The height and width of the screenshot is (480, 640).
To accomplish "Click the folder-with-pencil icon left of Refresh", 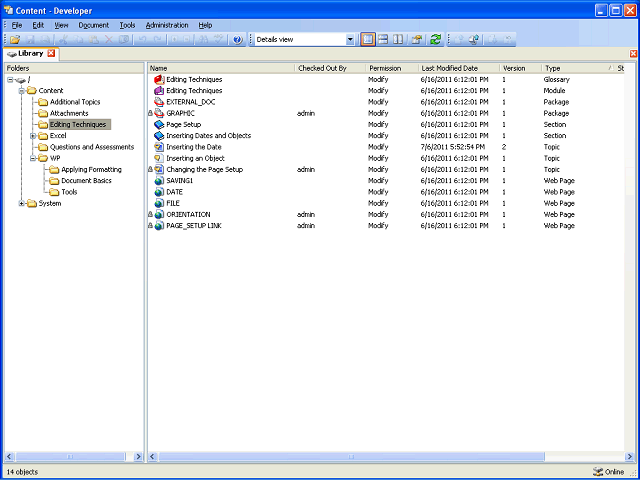I will click(x=416, y=40).
